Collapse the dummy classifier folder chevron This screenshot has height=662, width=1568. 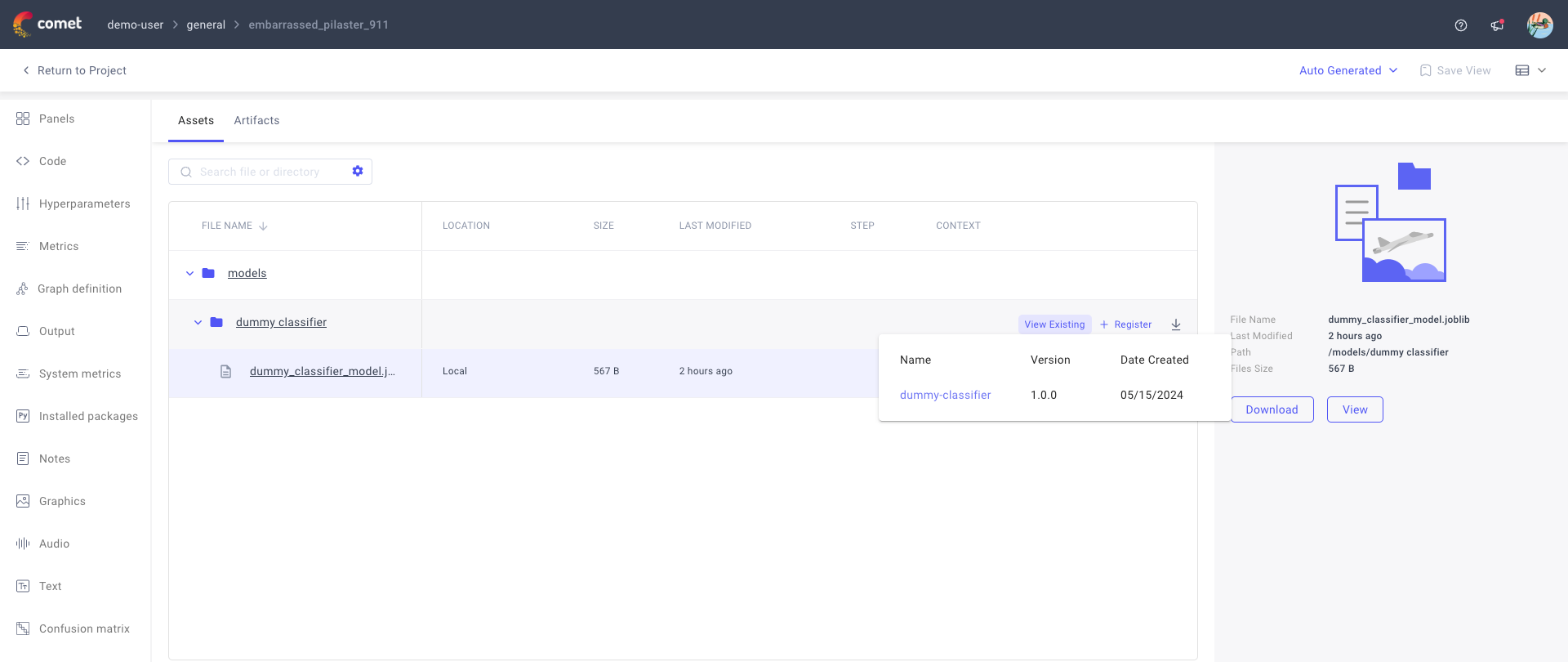click(198, 323)
